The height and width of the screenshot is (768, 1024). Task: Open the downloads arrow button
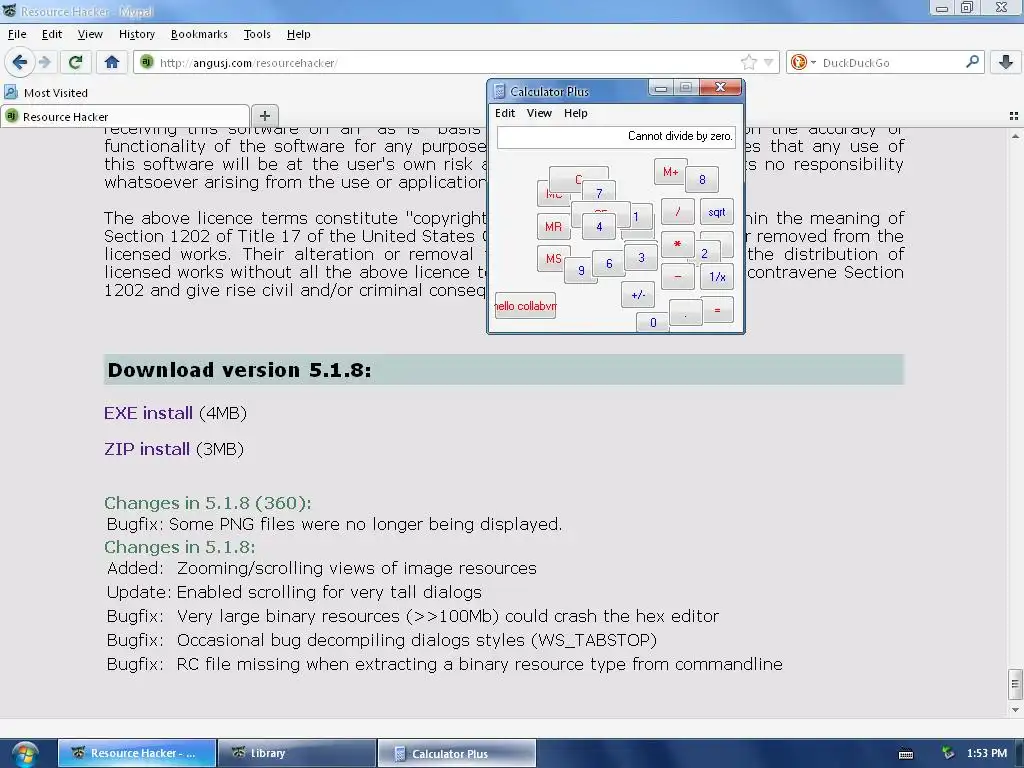tap(1006, 62)
